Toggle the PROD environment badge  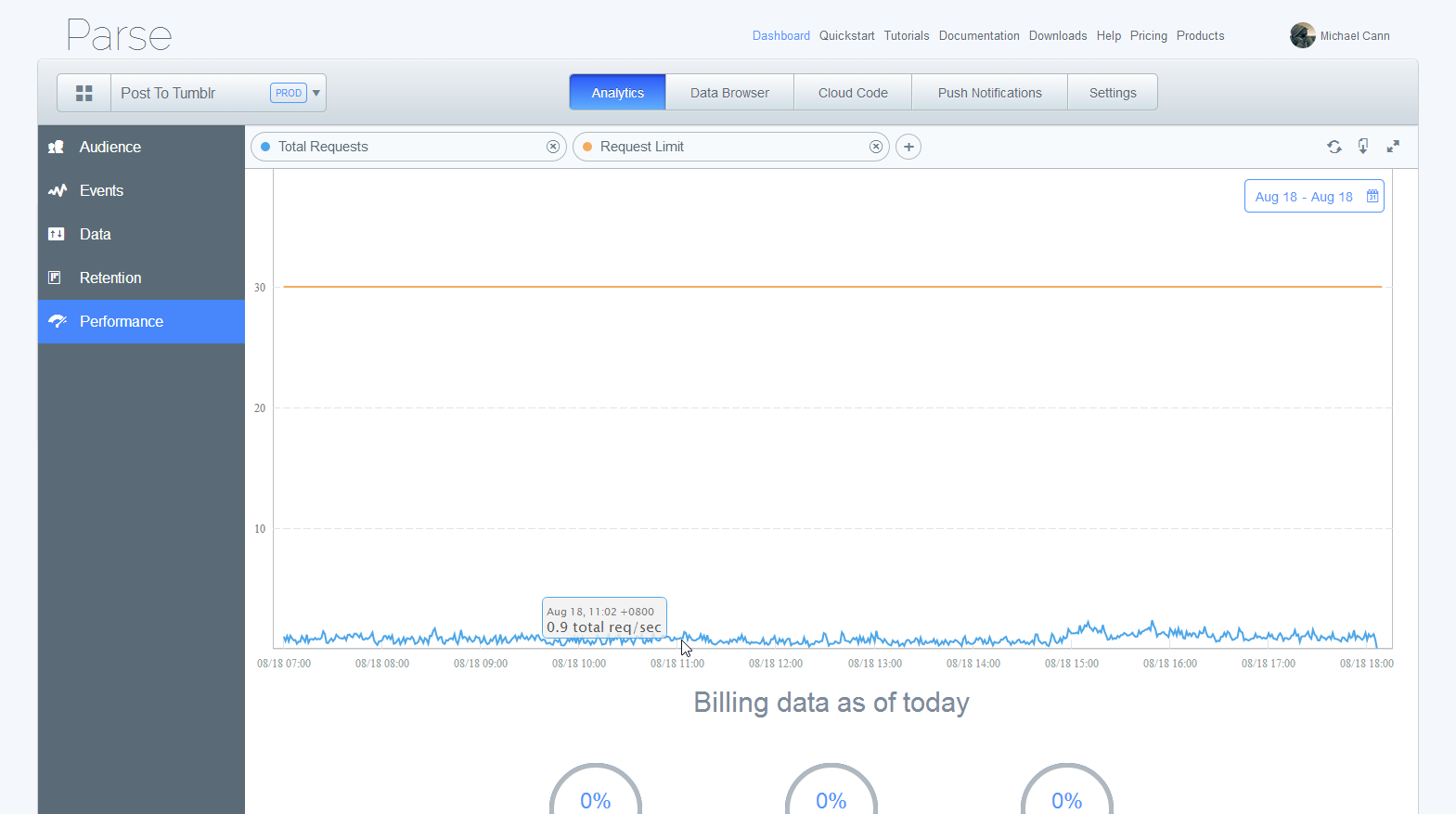coord(288,93)
